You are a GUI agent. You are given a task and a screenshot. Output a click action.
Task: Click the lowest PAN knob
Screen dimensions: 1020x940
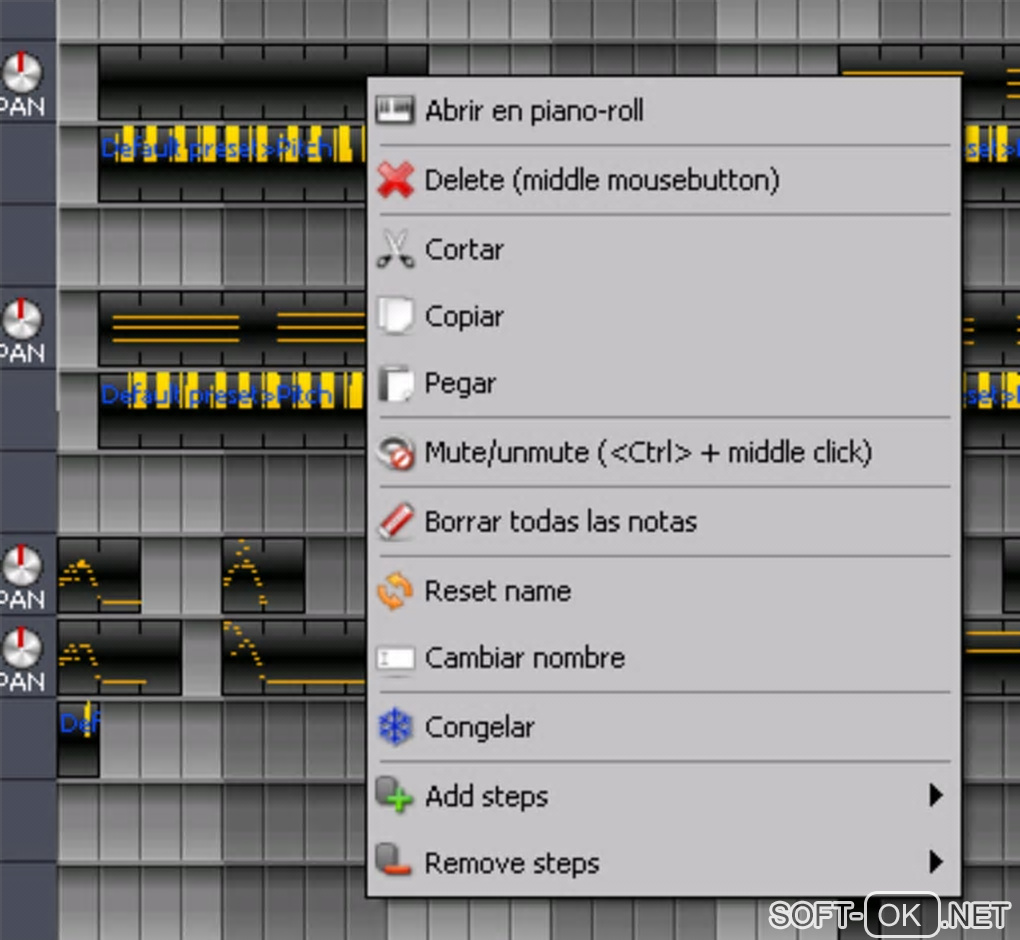point(22,647)
